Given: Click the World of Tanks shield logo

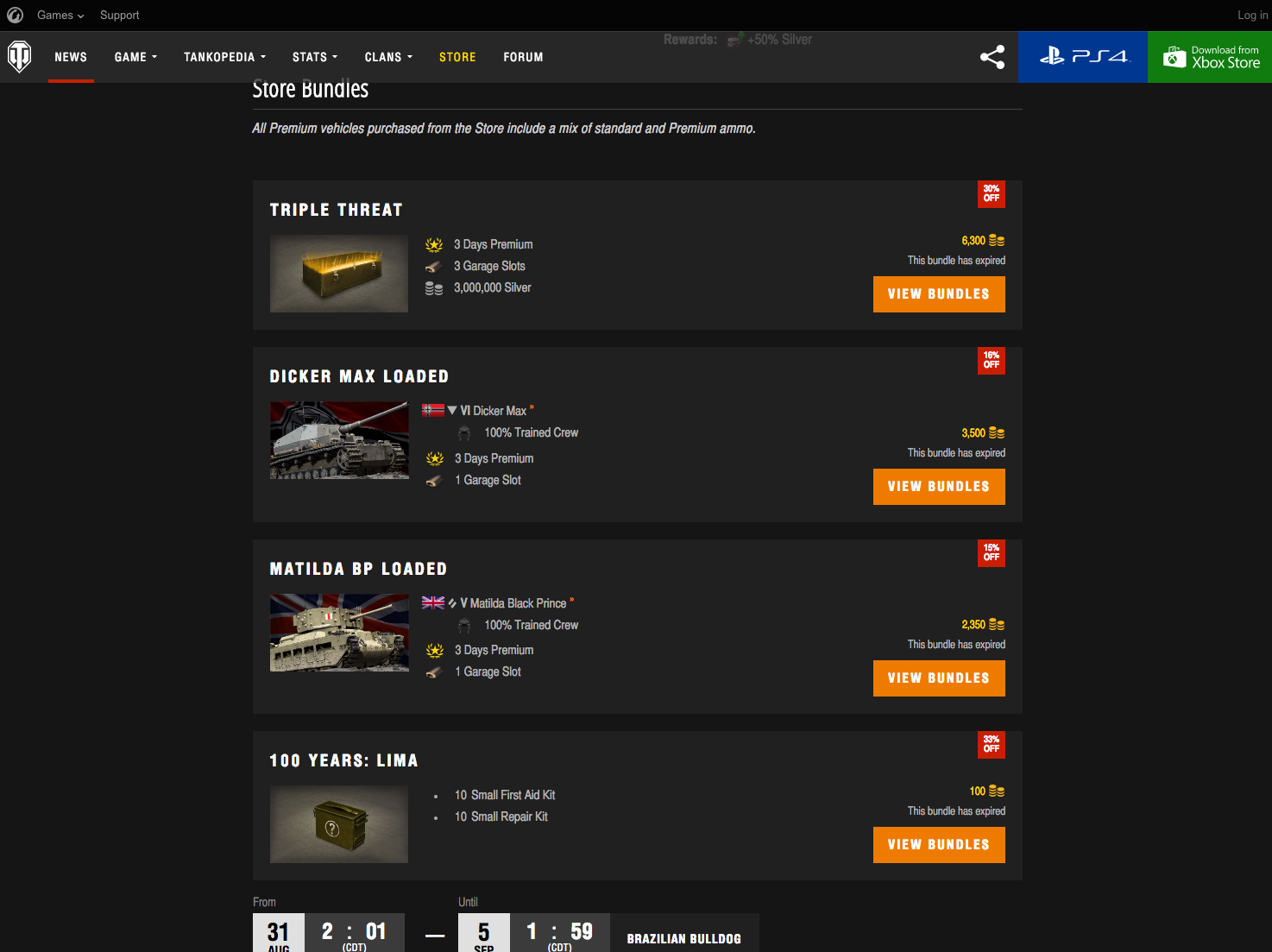Looking at the screenshot, I should [19, 57].
